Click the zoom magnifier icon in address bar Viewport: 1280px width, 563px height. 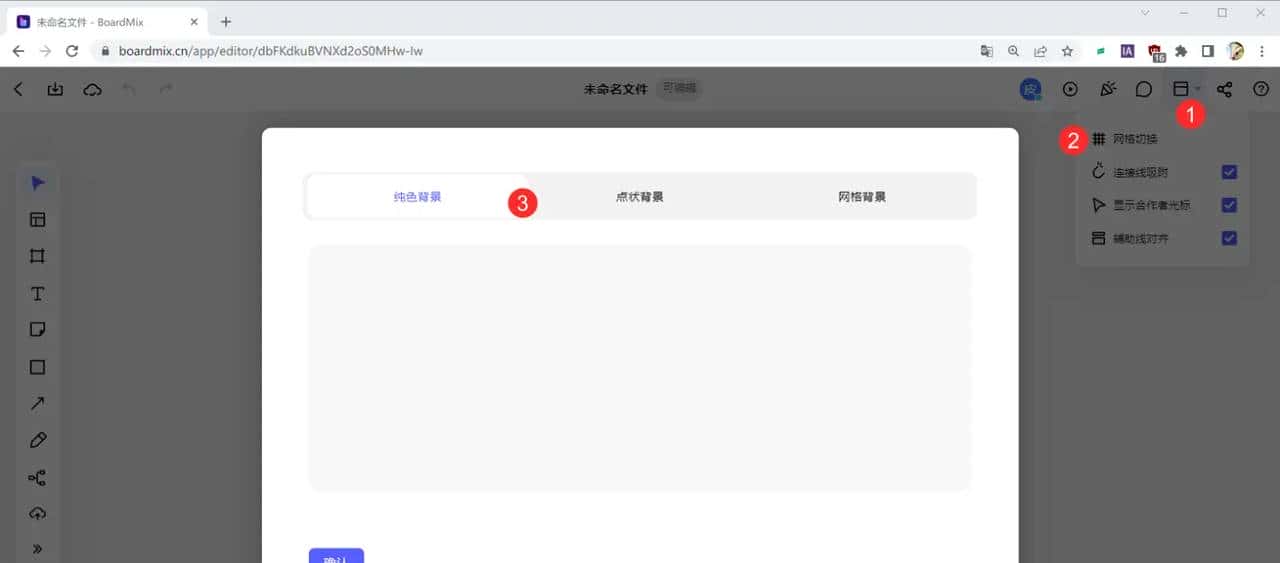1014,50
